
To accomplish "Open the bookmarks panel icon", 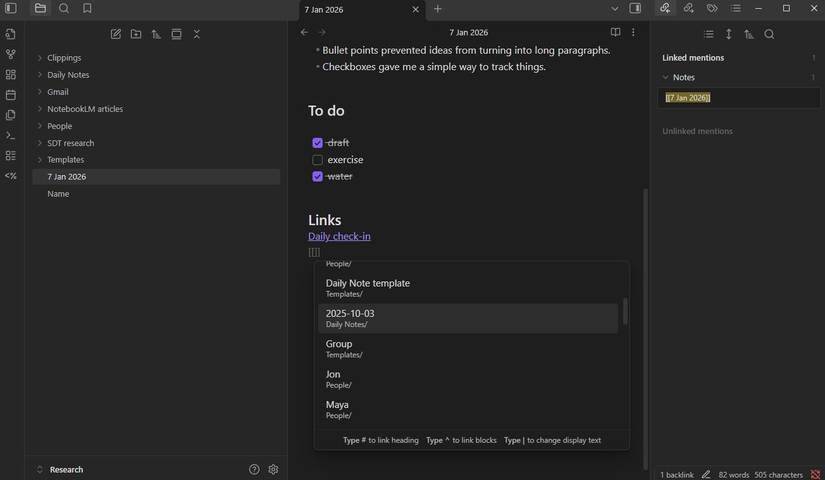I will [x=87, y=9].
